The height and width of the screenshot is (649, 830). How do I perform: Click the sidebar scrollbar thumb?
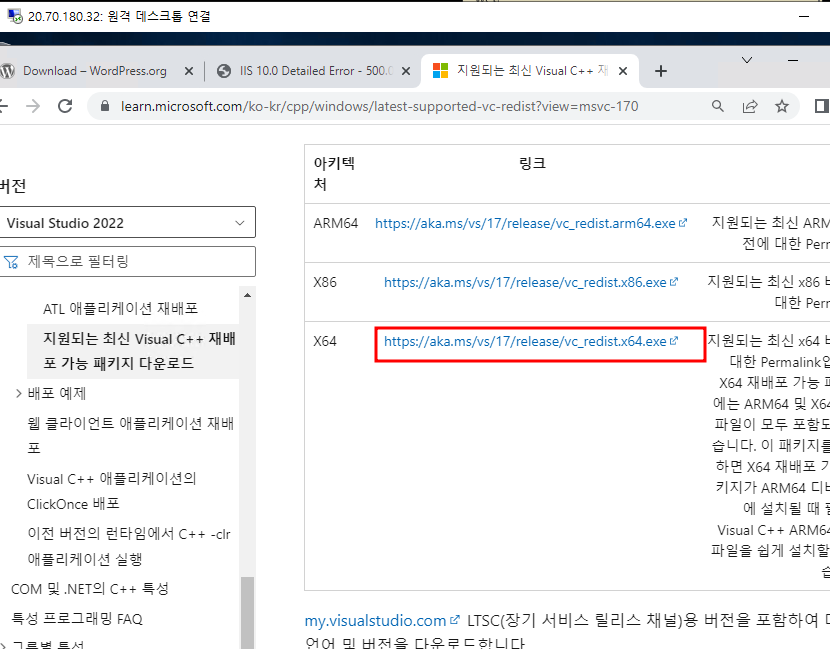coord(247,612)
